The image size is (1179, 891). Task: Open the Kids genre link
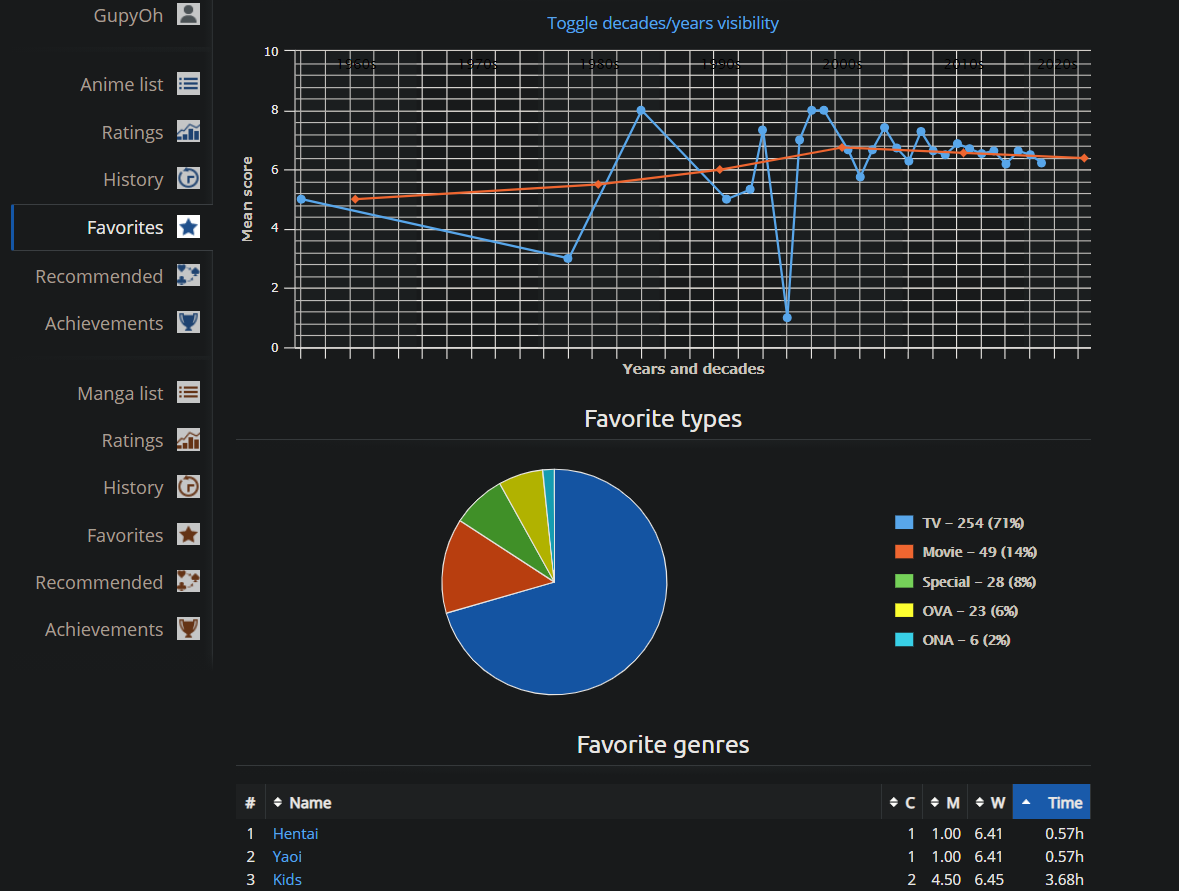click(x=287, y=879)
